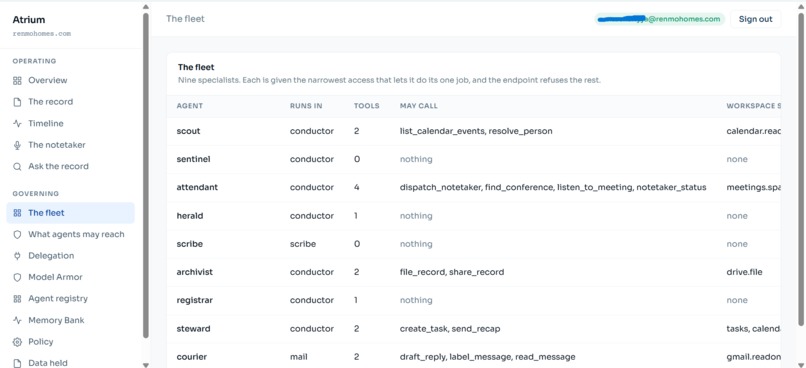Select the scout agent row name
The image size is (806, 368).
(188, 131)
